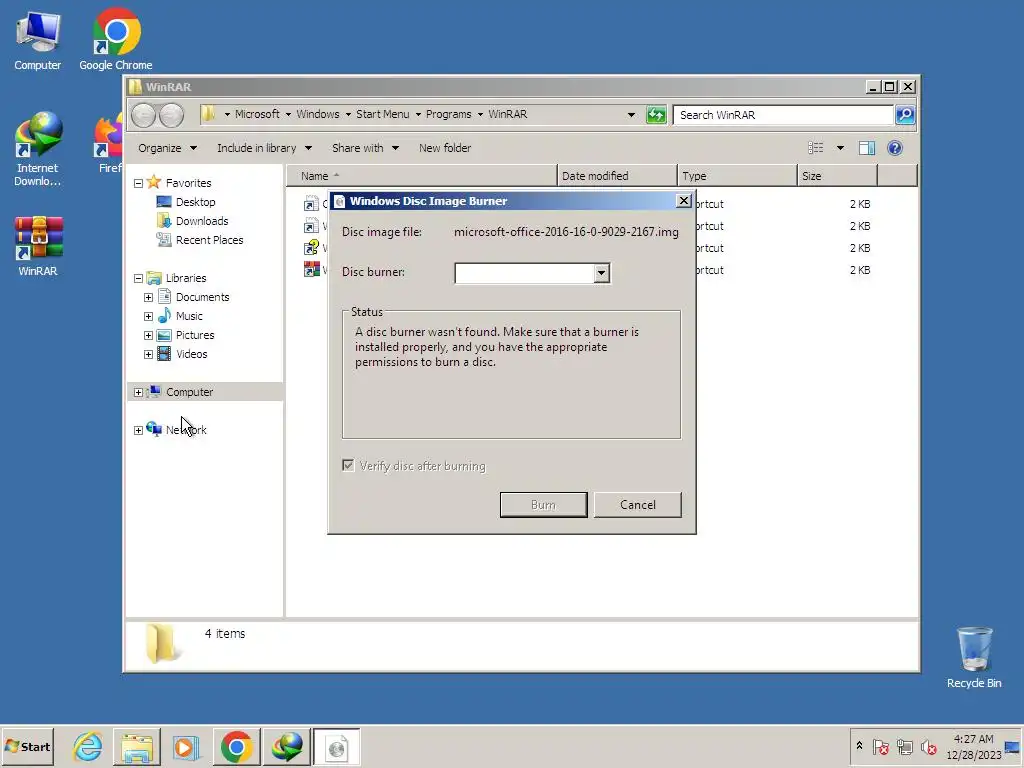
Task: Open the view options dropdown arrow
Action: pyautogui.click(x=840, y=148)
